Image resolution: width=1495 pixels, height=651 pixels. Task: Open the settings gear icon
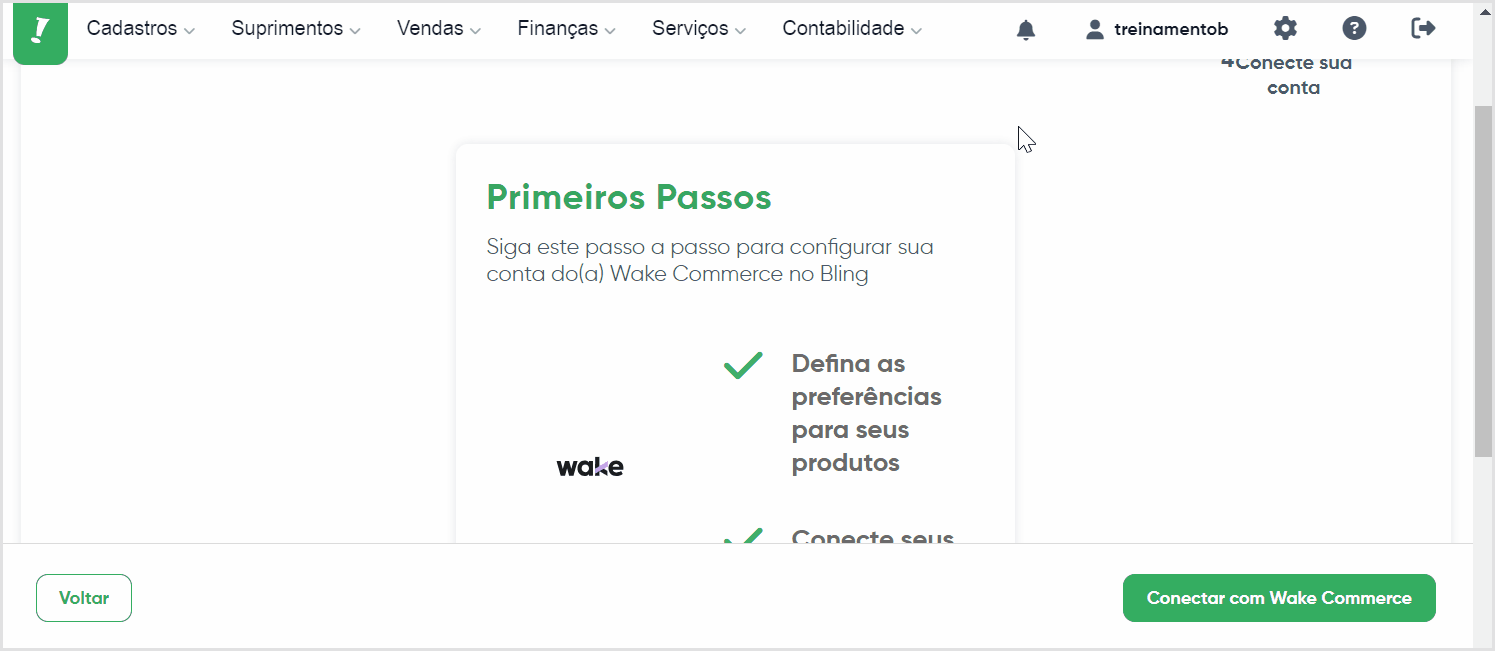click(1285, 28)
